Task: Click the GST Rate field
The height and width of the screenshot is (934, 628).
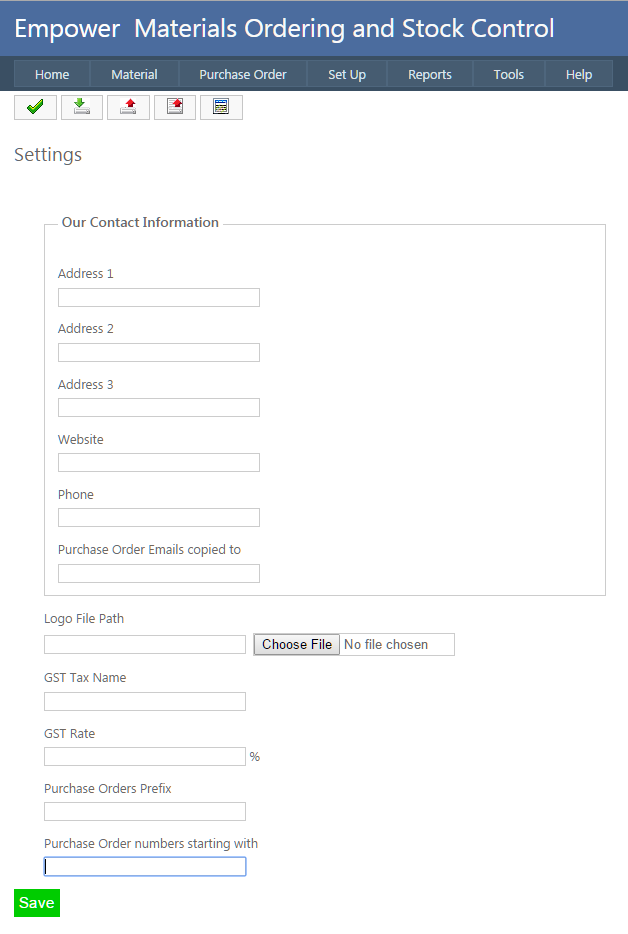Action: pyautogui.click(x=145, y=757)
